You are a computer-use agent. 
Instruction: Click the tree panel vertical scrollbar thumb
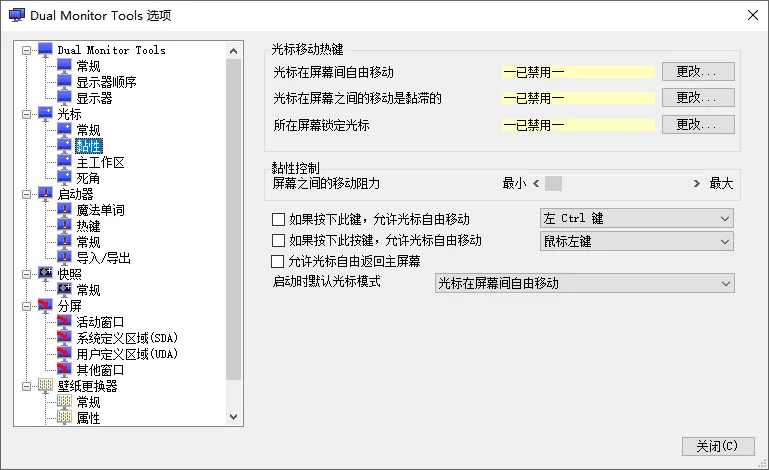tap(233, 219)
